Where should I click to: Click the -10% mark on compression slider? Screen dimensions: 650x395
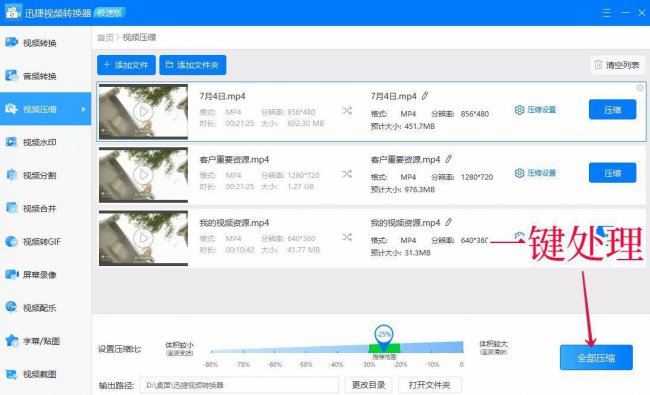[432, 364]
